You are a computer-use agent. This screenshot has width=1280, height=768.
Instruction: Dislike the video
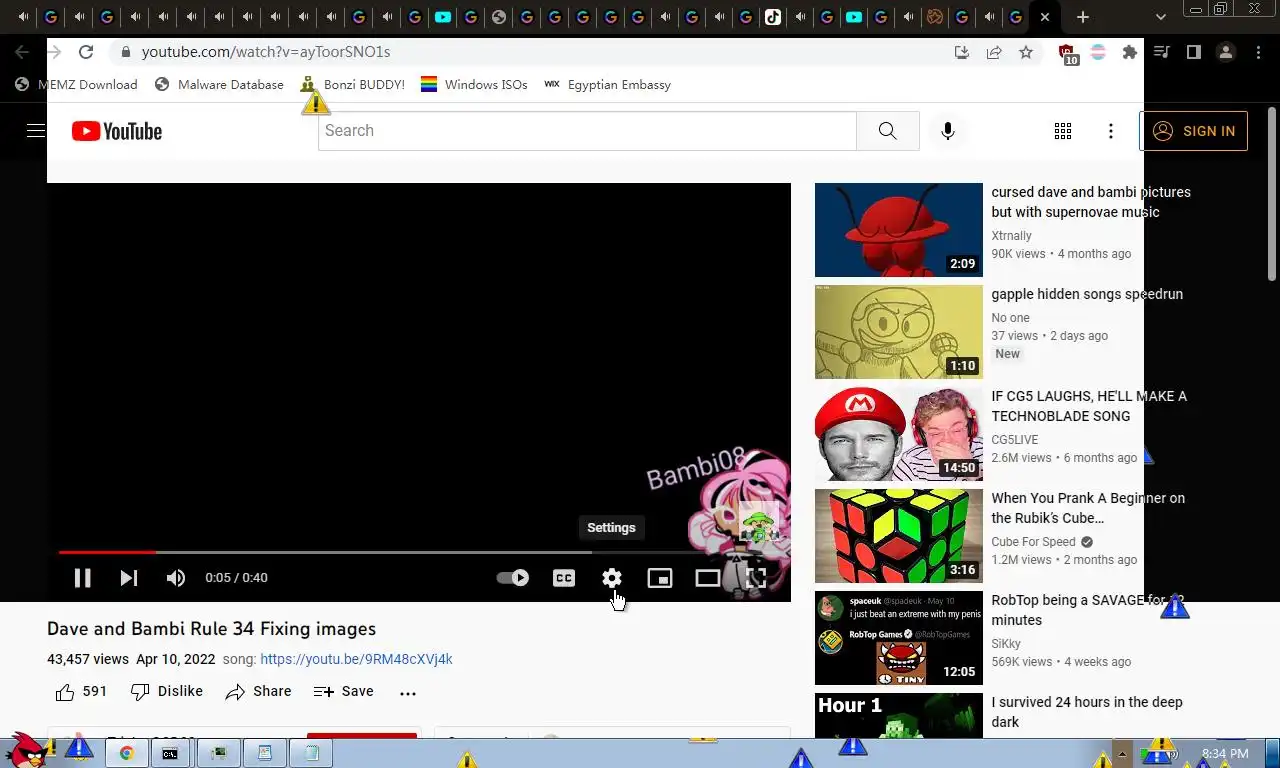click(x=167, y=692)
